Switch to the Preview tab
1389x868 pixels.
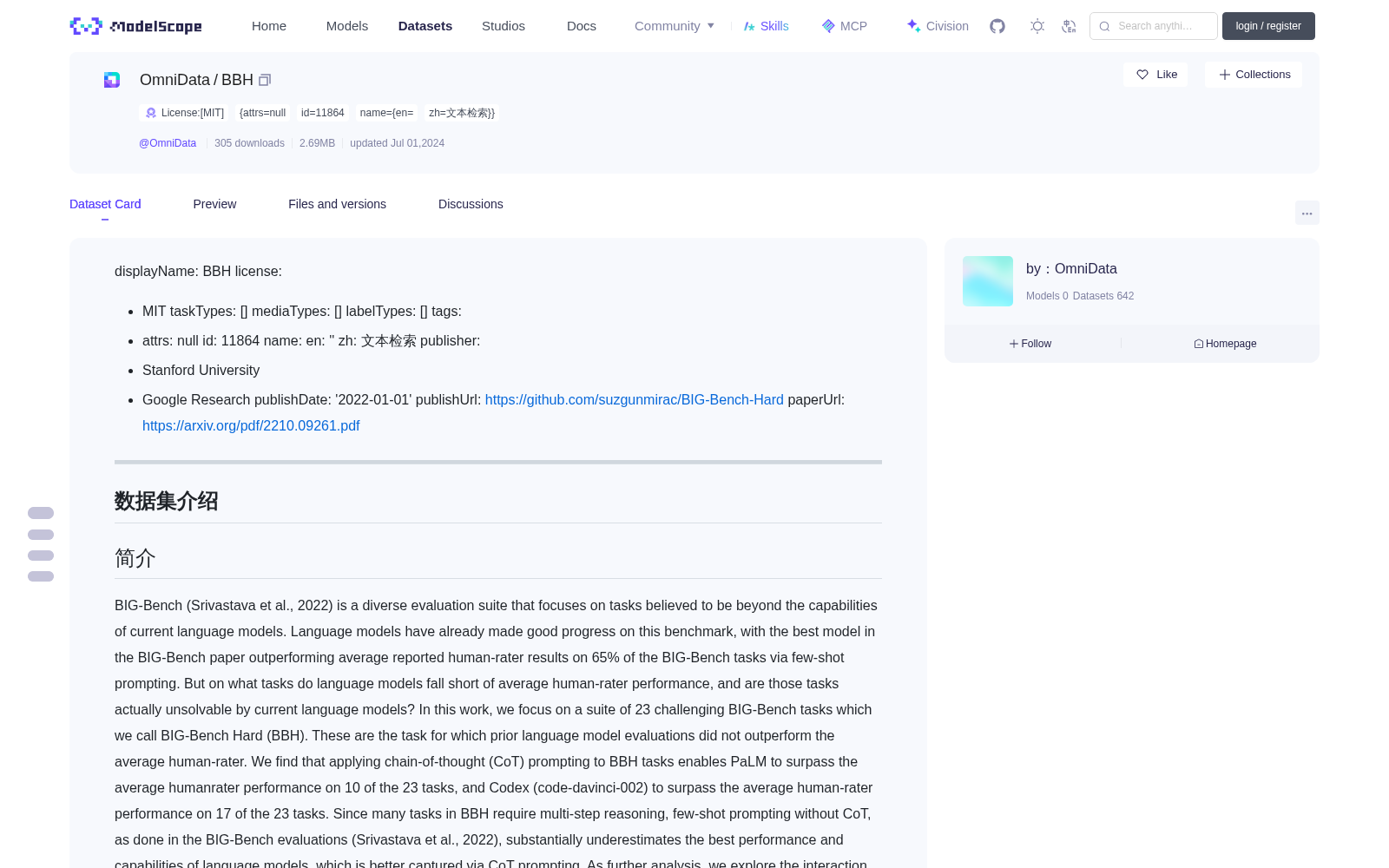pyautogui.click(x=214, y=204)
